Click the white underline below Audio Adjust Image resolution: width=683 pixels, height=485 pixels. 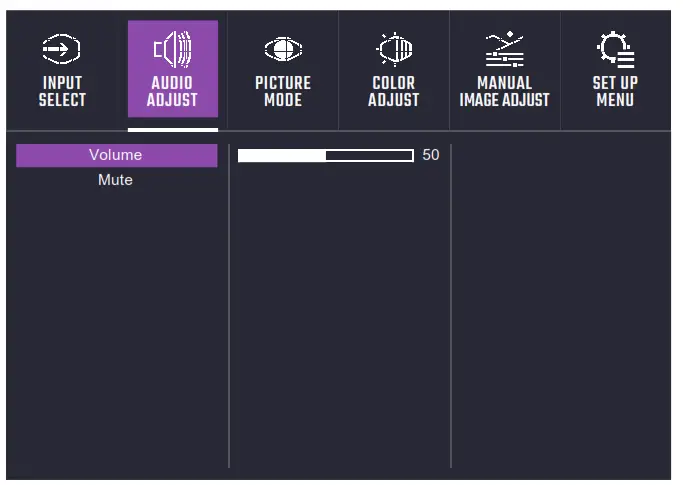coord(172,129)
